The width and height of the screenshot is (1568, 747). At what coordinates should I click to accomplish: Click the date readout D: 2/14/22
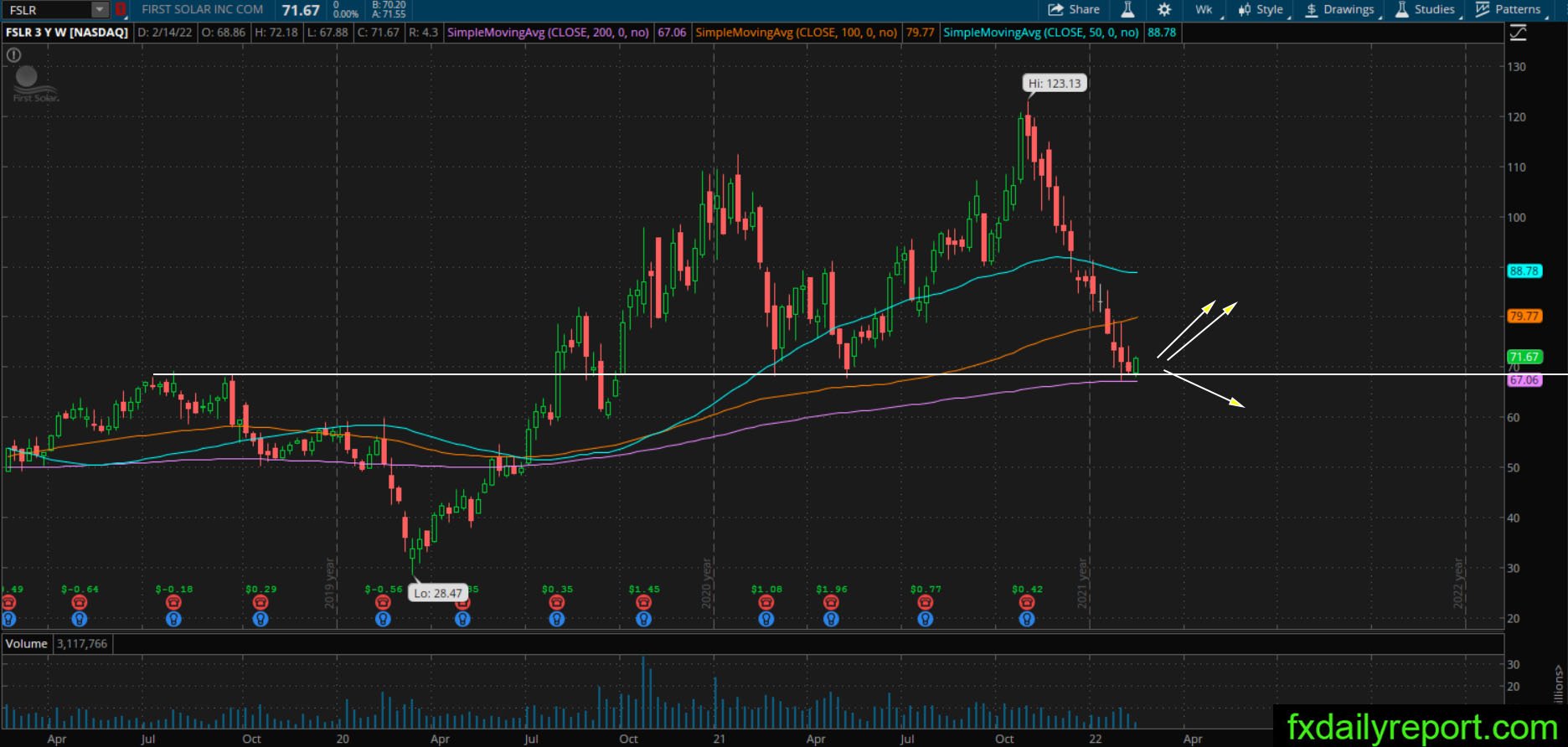[x=165, y=33]
